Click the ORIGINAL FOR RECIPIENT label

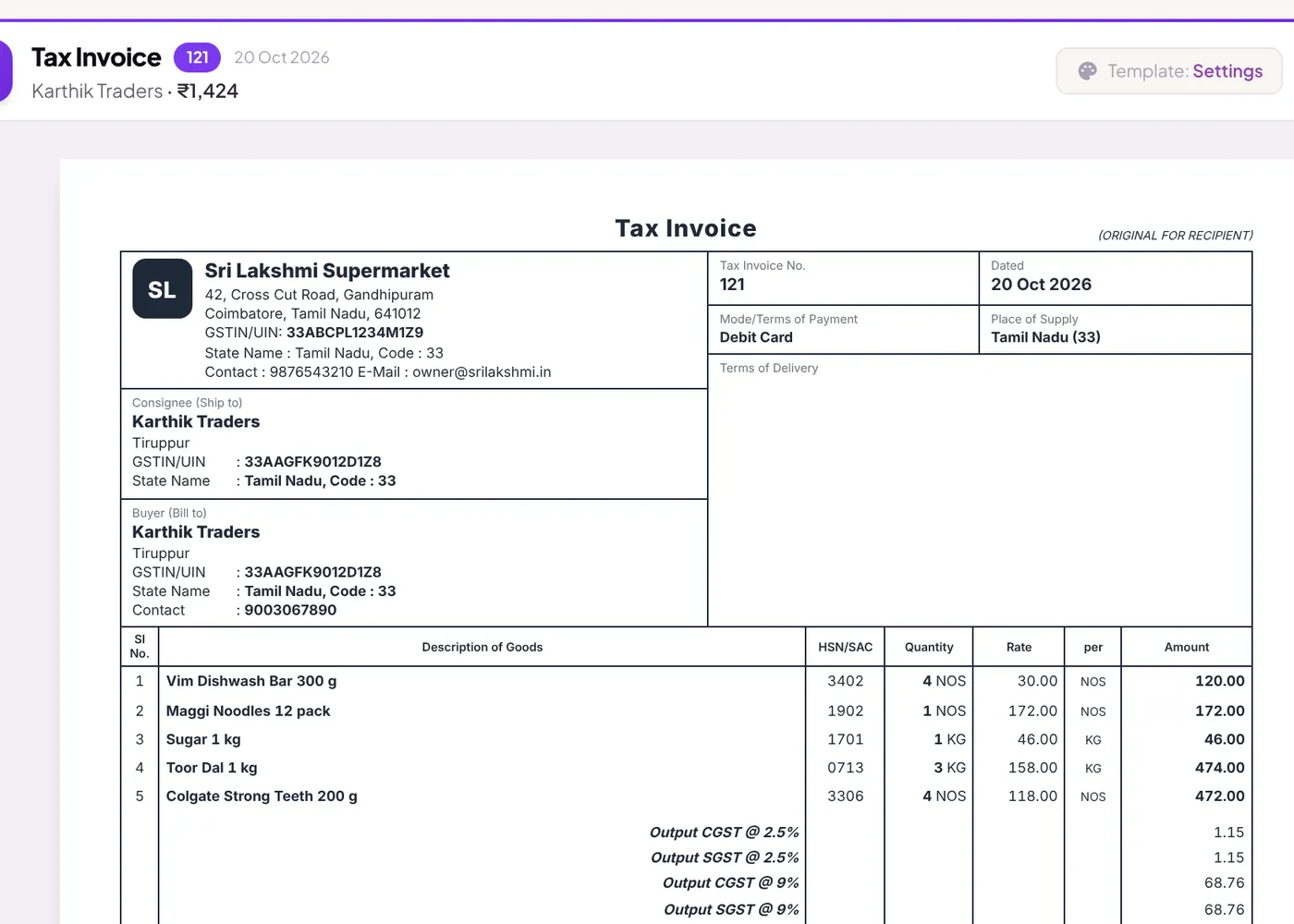click(x=1176, y=236)
